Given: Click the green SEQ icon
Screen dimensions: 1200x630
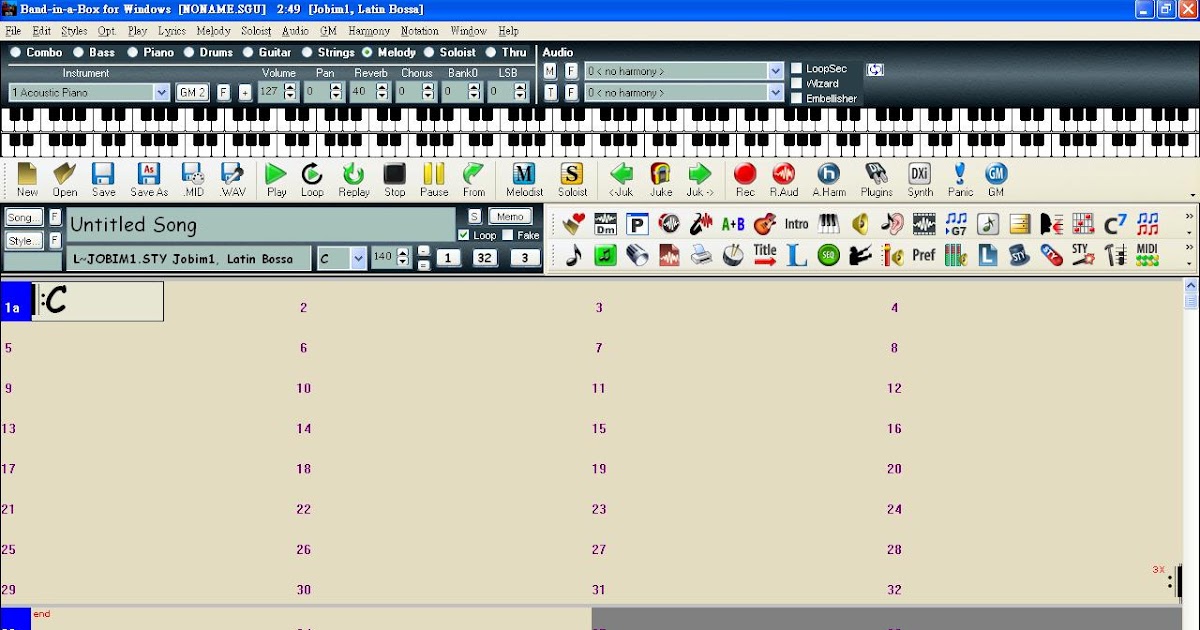Looking at the screenshot, I should [x=828, y=255].
